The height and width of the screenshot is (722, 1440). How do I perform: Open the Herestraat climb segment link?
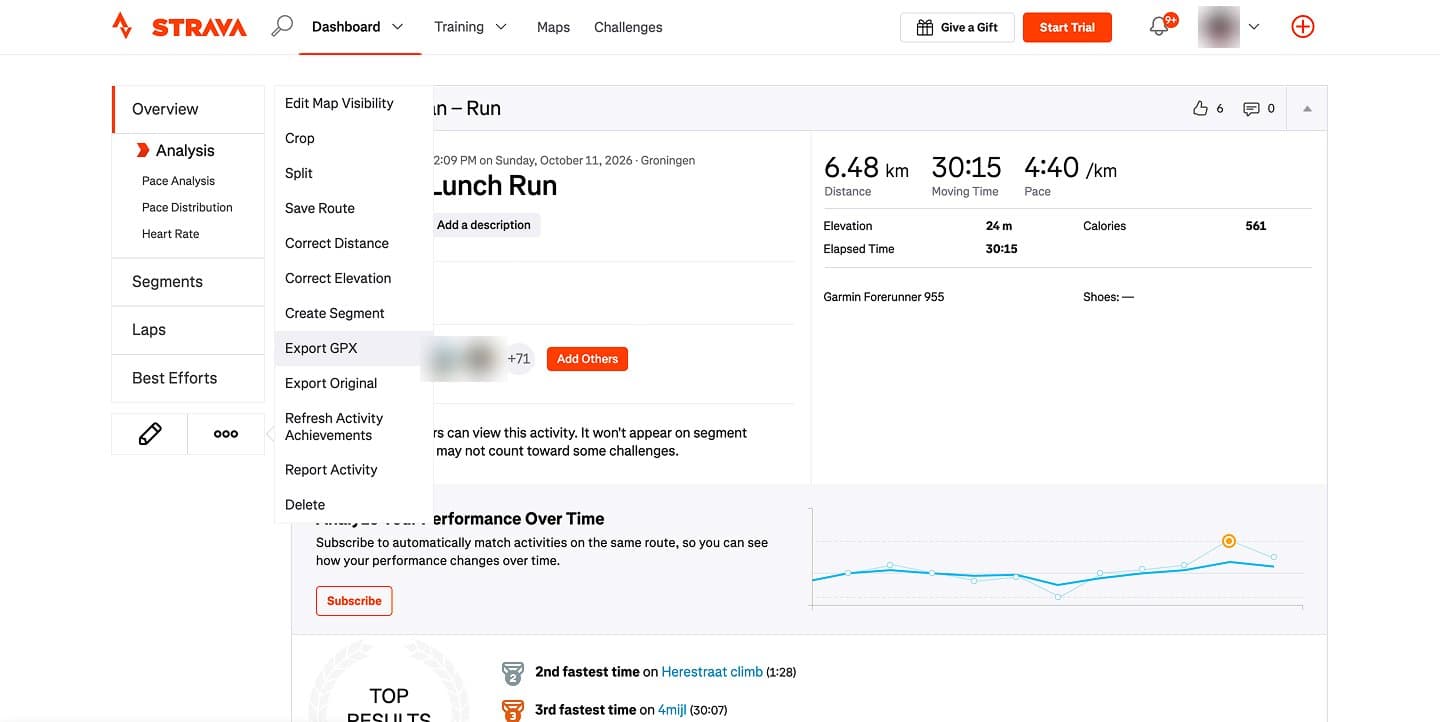tap(712, 672)
